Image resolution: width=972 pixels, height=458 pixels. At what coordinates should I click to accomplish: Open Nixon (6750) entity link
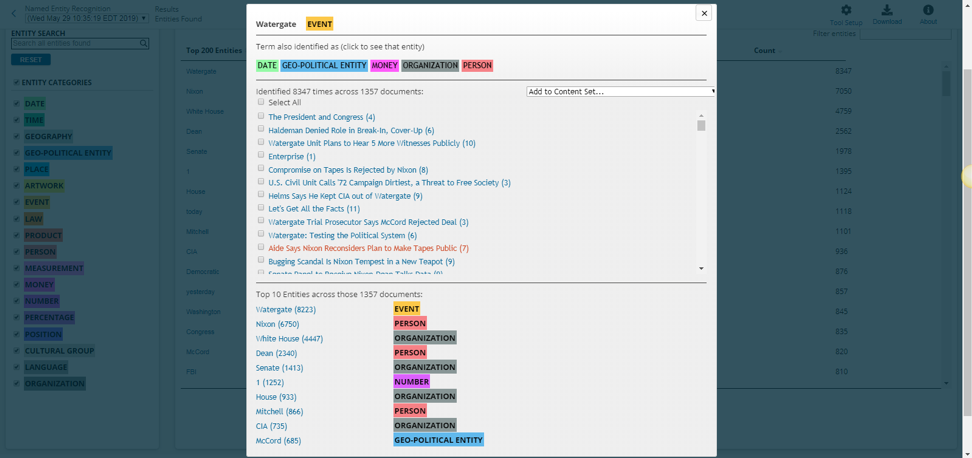[277, 324]
